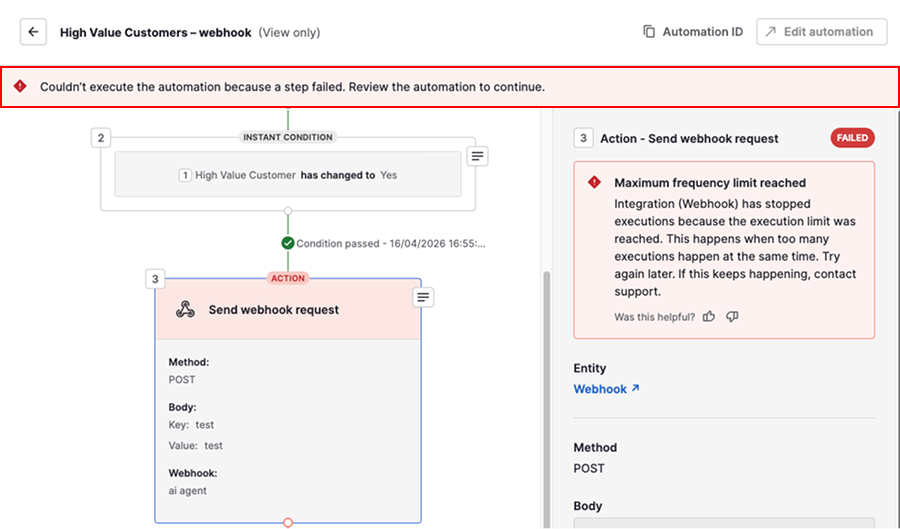Give thumbs down to the error message
The image size is (900, 529).
(x=732, y=317)
